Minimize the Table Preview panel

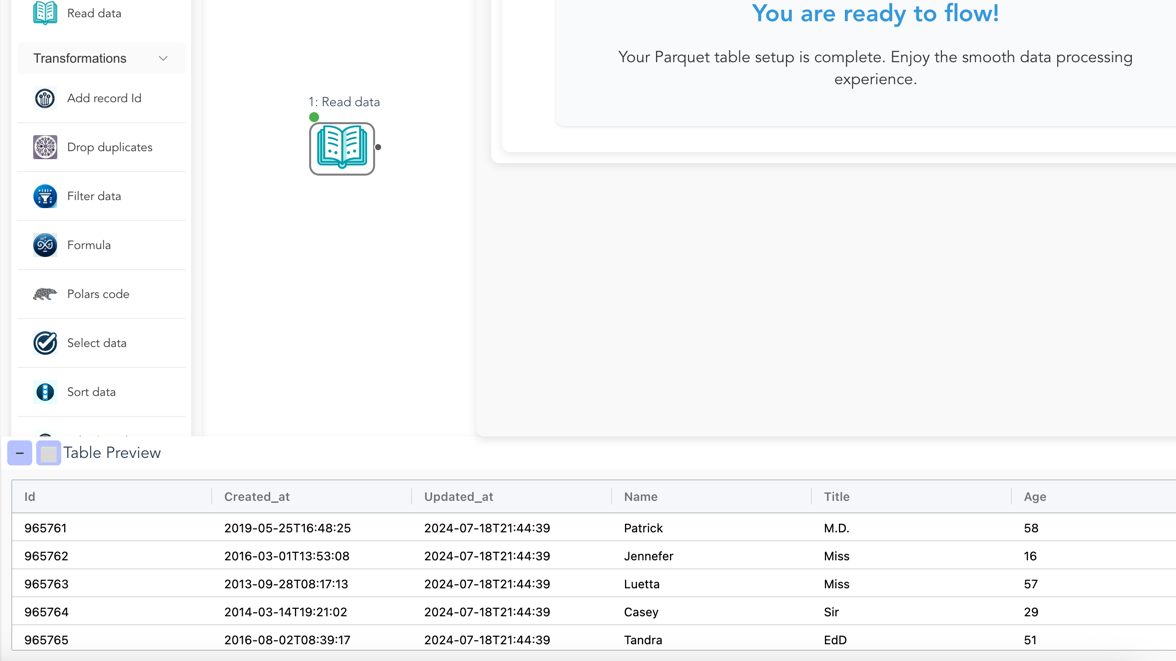coord(19,452)
